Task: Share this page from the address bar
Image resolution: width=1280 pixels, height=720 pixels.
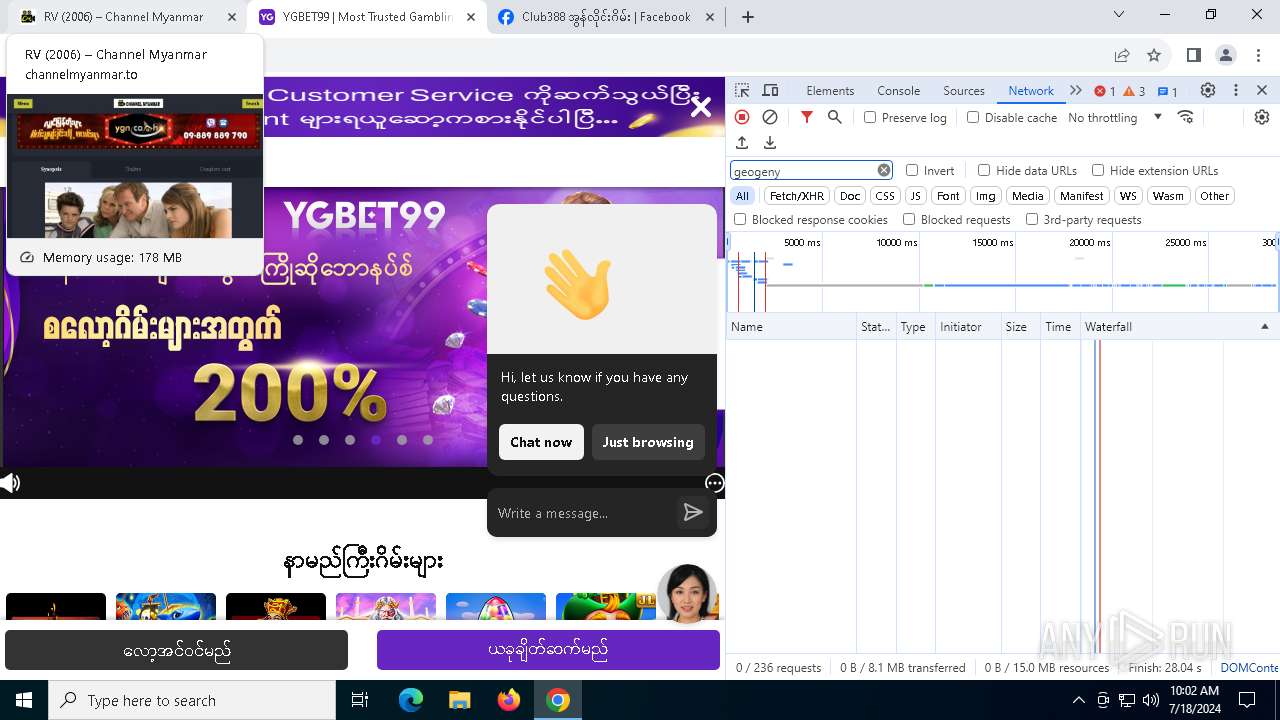Action: point(1122,55)
